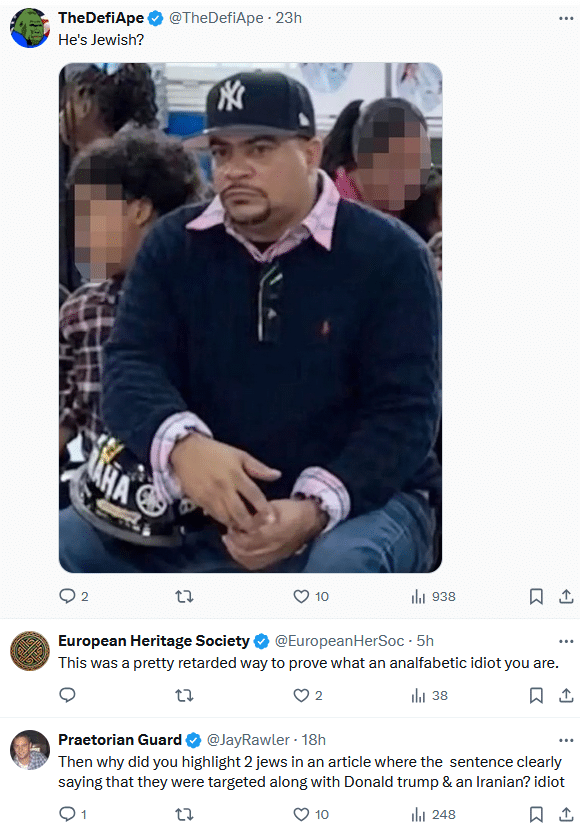Viewport: 580px width, 827px height.
Task: Open Praetorian Guard's profile avatar
Action: point(30,750)
